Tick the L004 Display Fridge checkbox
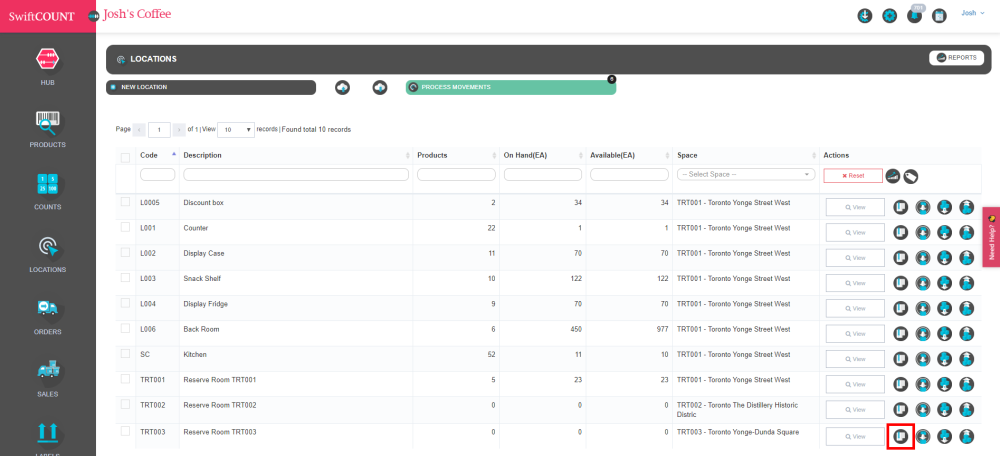 (126, 303)
